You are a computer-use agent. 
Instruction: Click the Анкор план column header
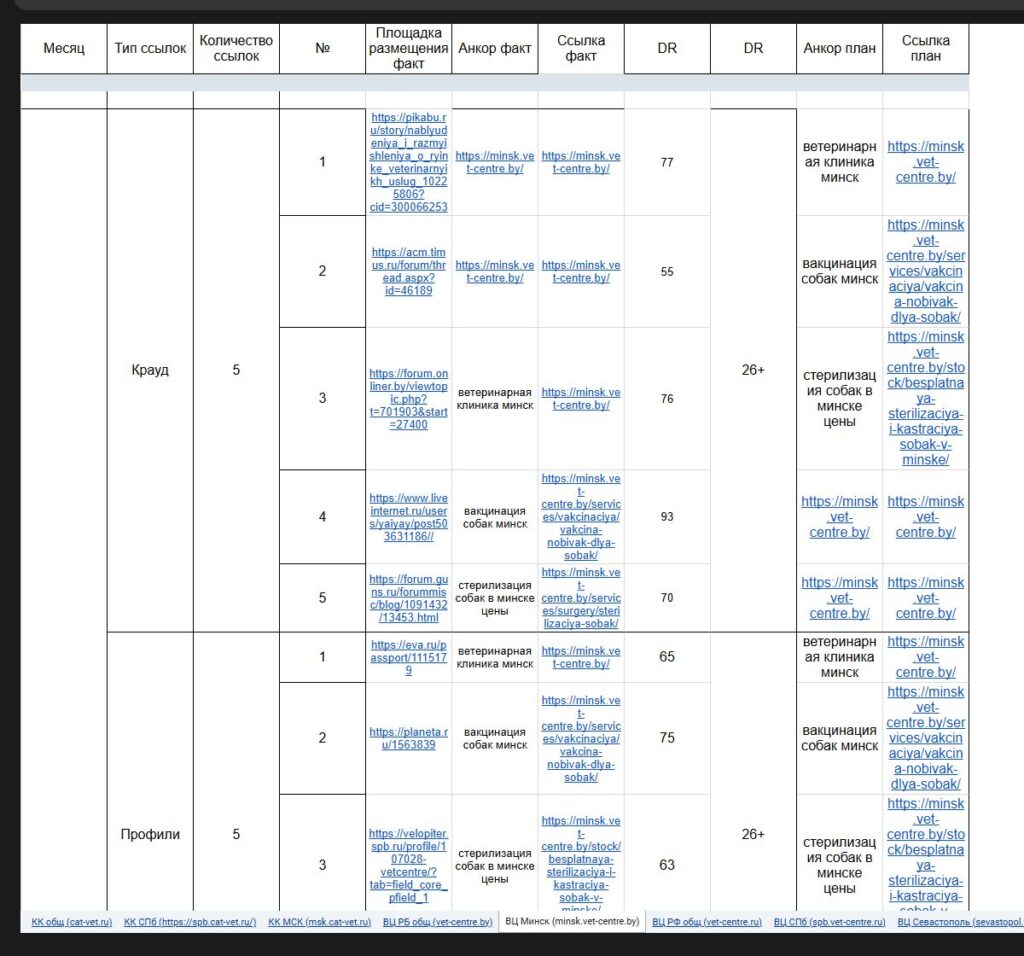click(840, 48)
